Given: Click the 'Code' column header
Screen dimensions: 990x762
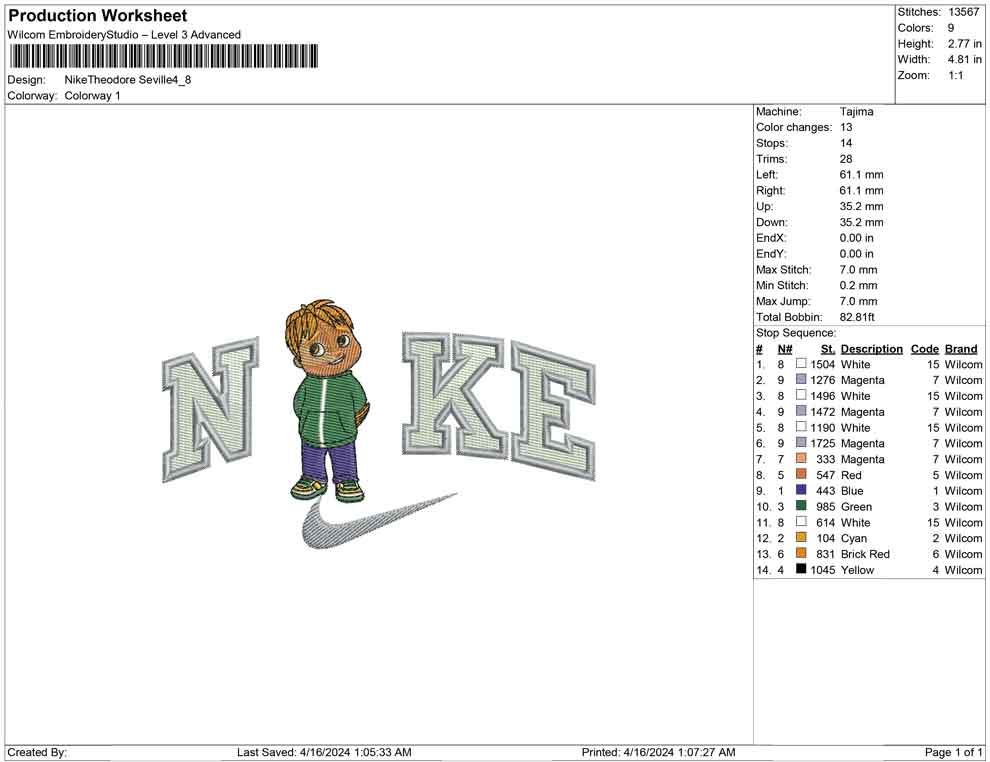Looking at the screenshot, I should [925, 348].
